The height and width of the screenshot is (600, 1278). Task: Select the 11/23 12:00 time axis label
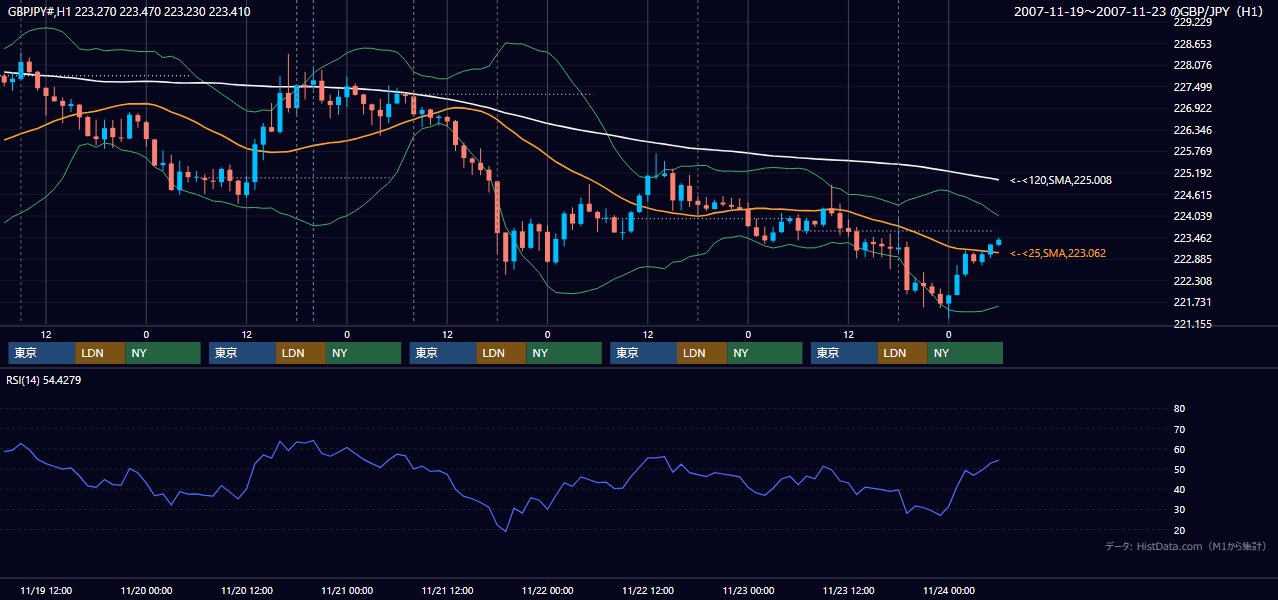(x=849, y=590)
